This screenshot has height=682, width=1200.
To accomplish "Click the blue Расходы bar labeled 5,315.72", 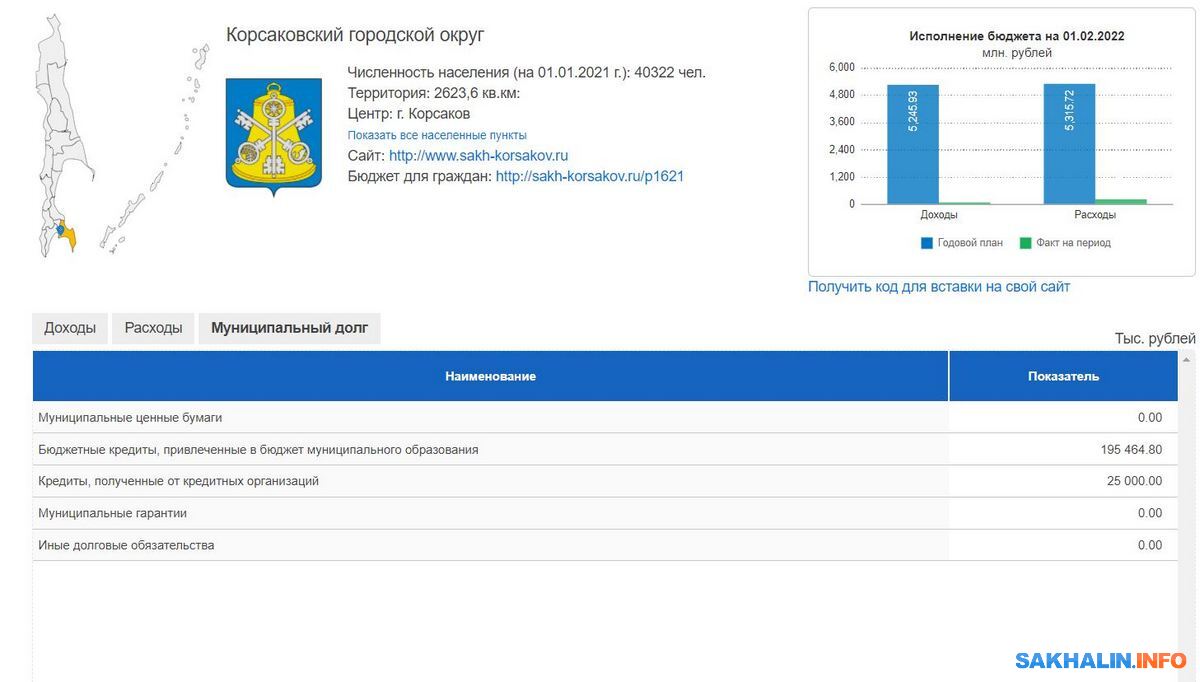I will tap(1069, 144).
